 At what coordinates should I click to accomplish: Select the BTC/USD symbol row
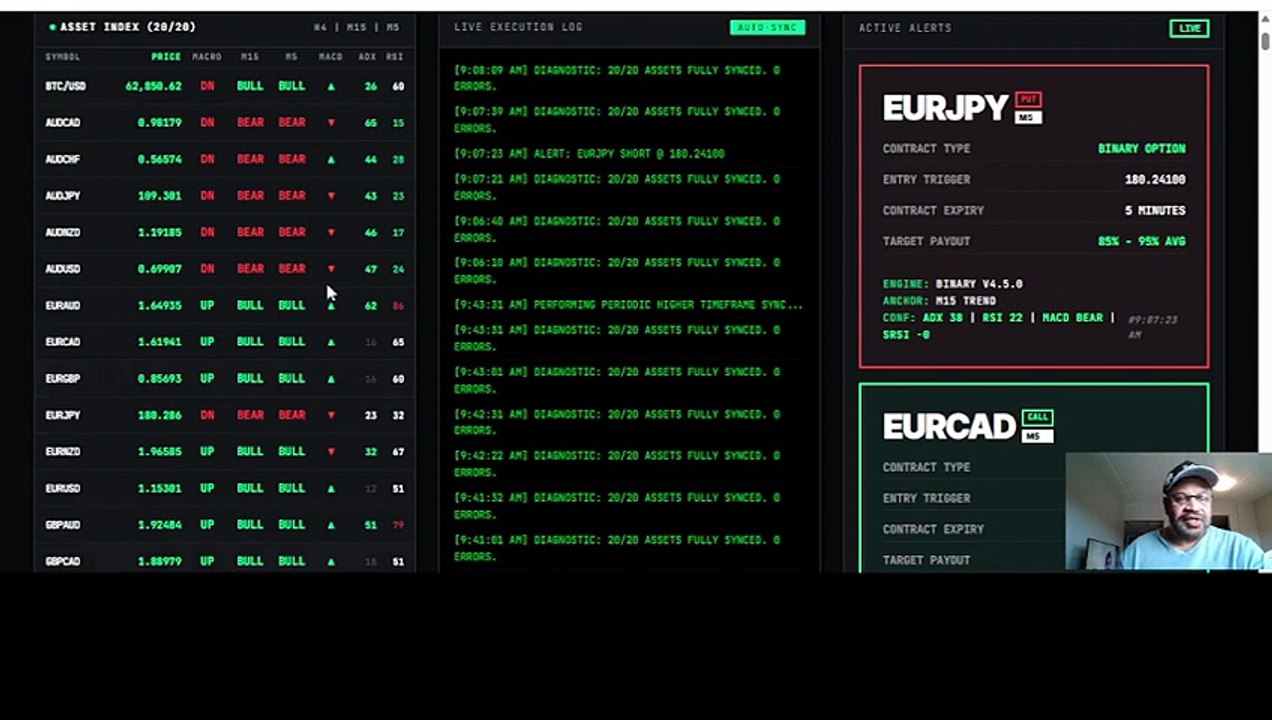pyautogui.click(x=225, y=86)
